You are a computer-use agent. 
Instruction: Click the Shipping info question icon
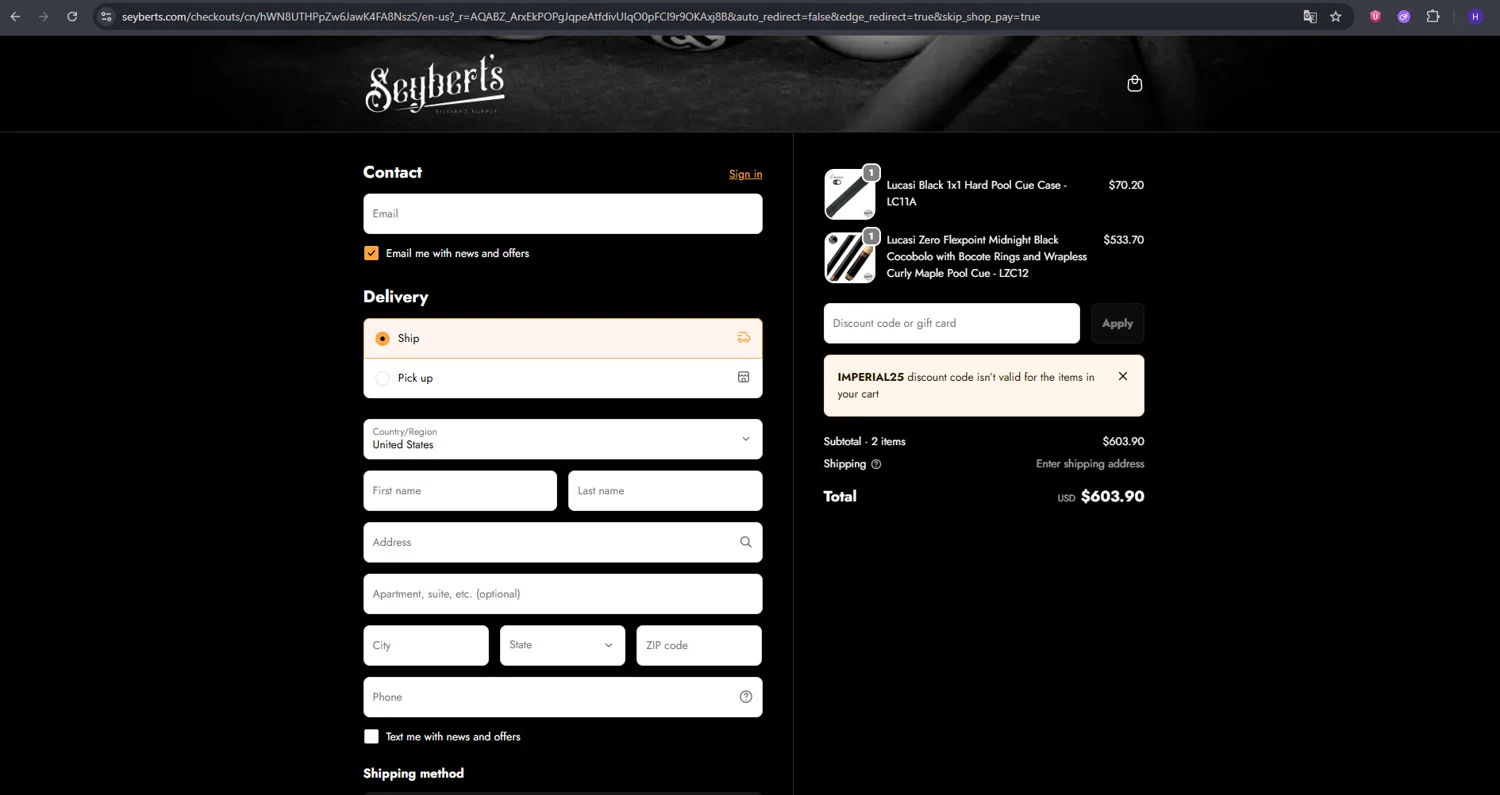coord(876,464)
